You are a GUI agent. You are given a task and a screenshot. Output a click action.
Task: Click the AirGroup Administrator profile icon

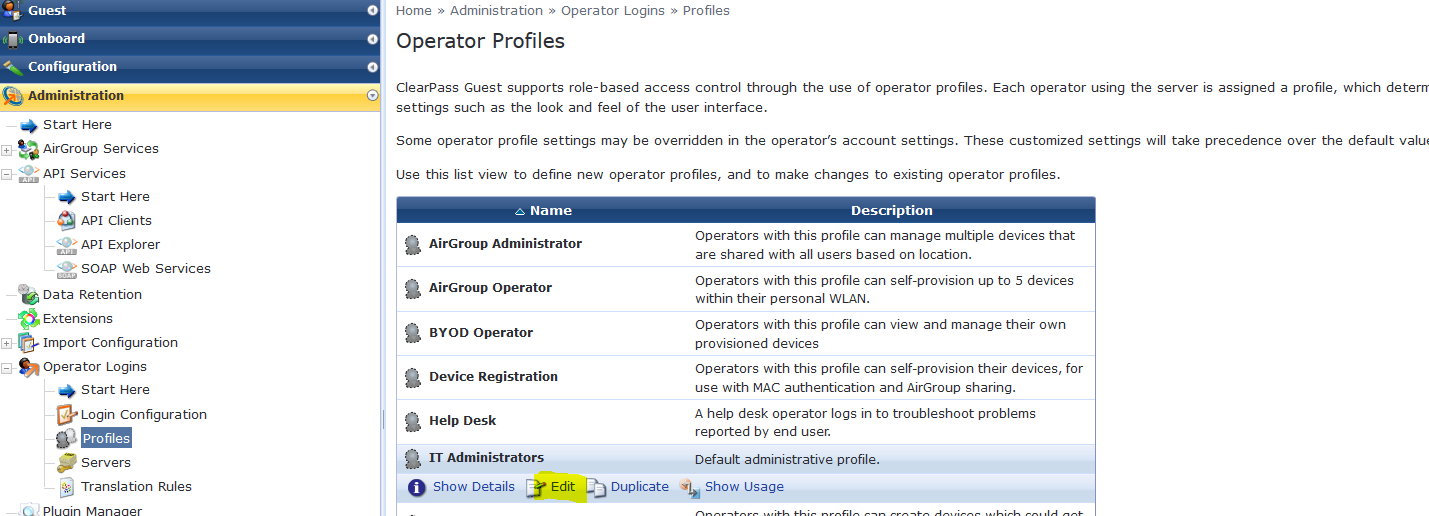(x=413, y=244)
